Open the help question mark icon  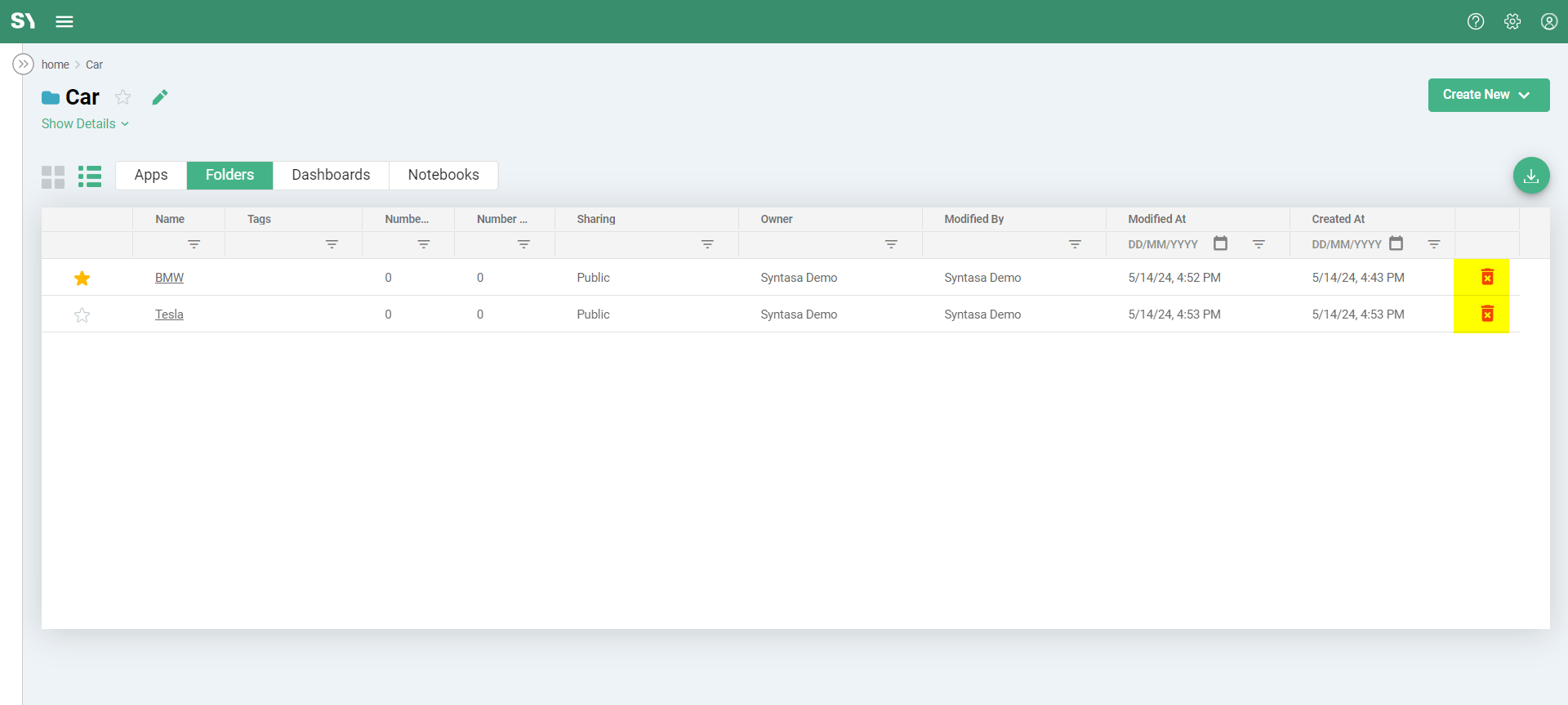coord(1475,22)
